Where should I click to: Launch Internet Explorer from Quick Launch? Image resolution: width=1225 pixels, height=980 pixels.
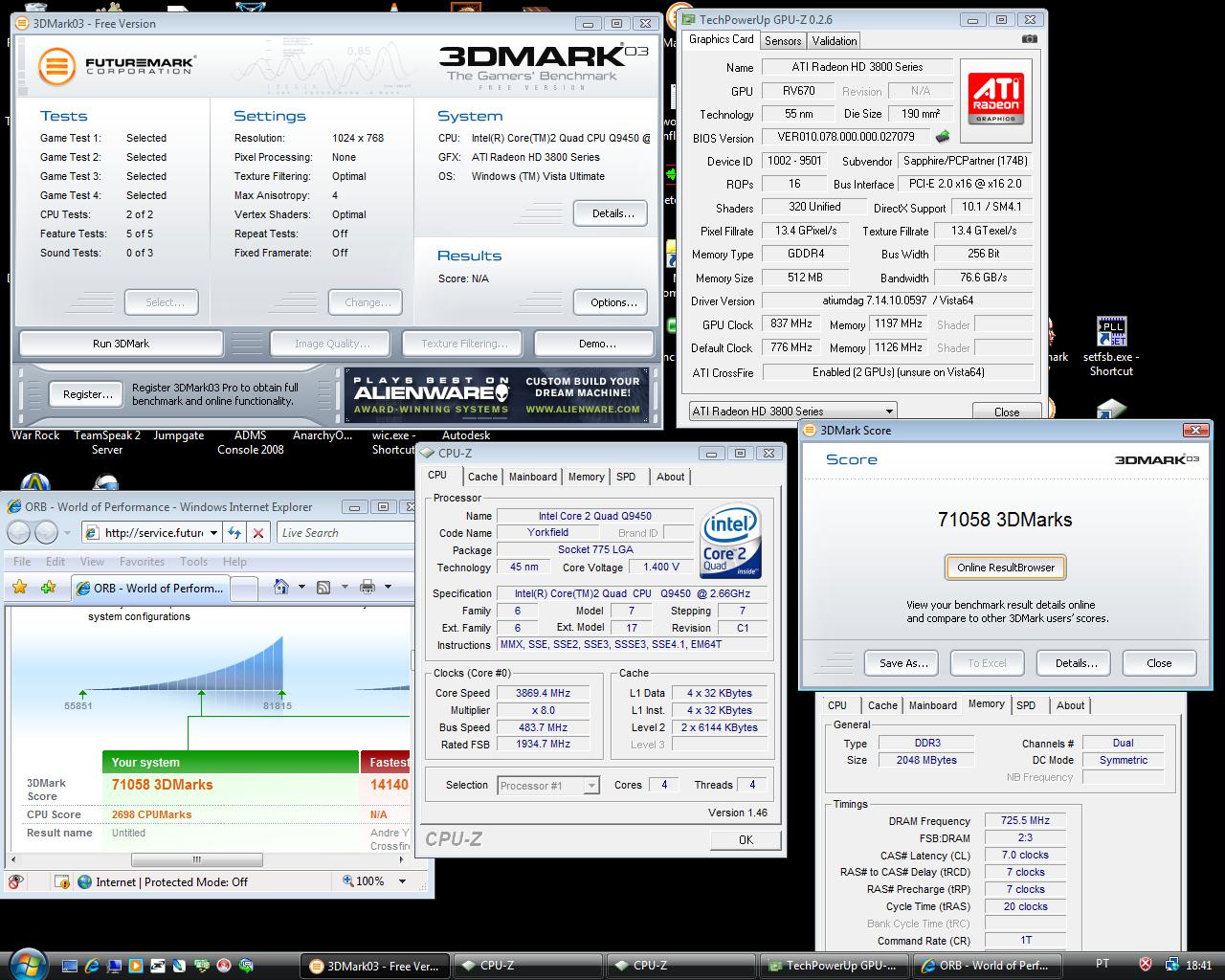pos(93,966)
